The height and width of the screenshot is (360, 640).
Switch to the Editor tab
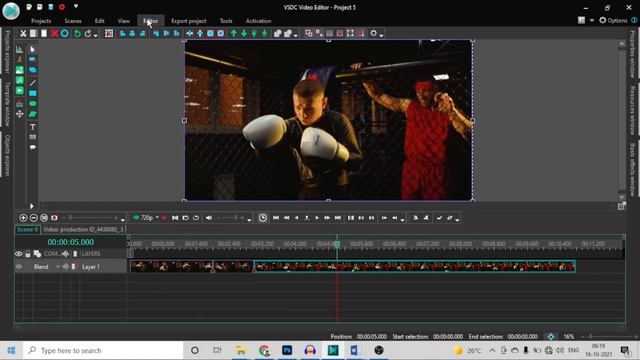coord(151,21)
